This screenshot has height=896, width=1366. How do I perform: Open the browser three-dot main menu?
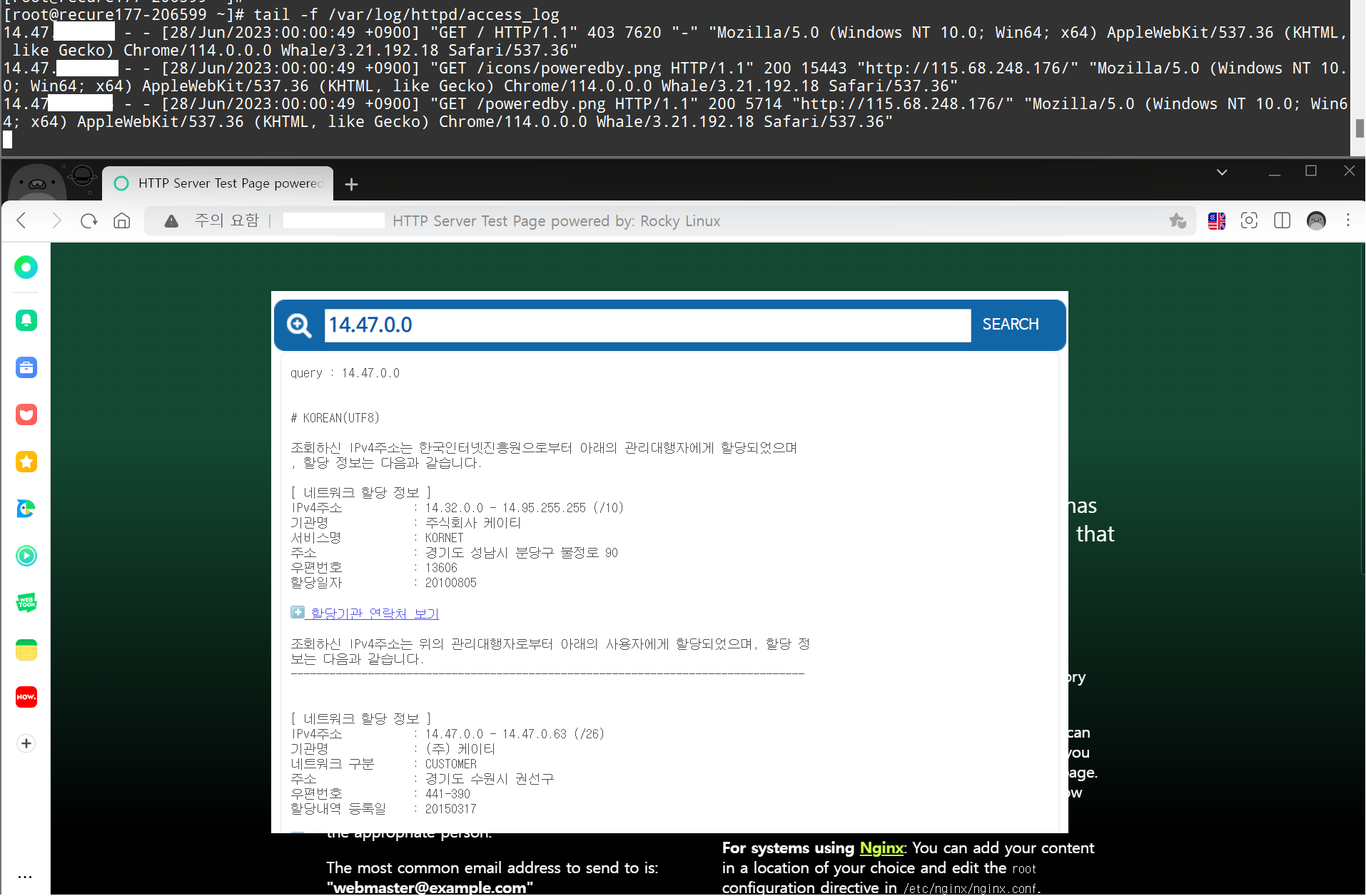click(x=1347, y=221)
